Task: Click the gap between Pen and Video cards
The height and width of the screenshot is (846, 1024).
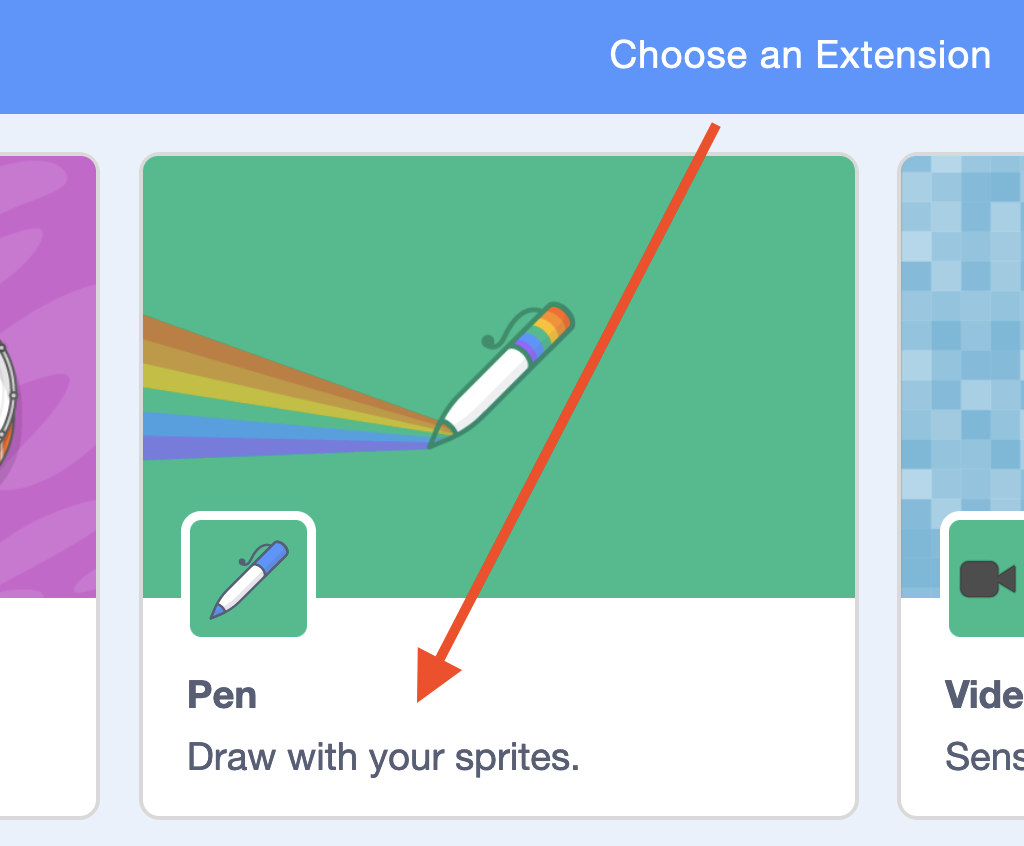Action: (x=878, y=483)
